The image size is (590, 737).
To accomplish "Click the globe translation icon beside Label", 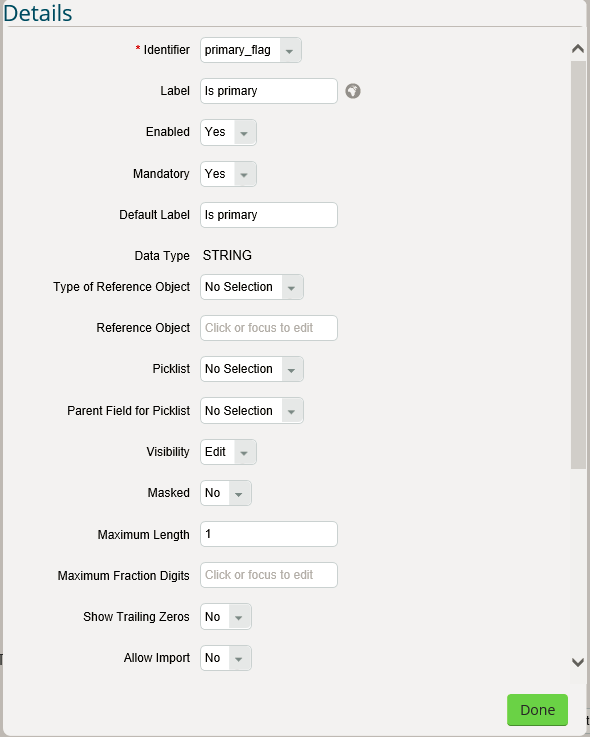I will tap(353, 91).
